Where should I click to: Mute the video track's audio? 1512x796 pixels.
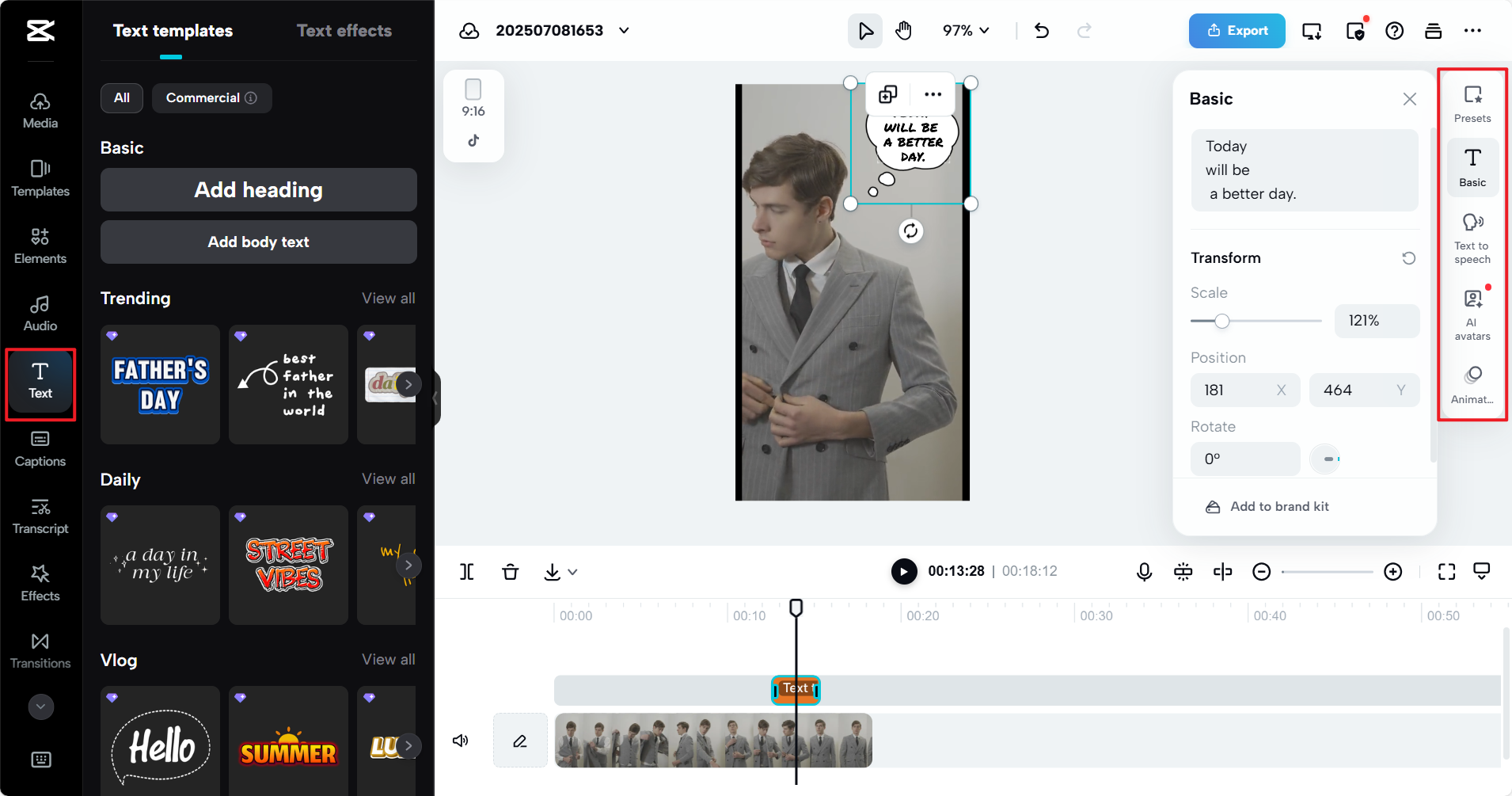[x=460, y=741]
